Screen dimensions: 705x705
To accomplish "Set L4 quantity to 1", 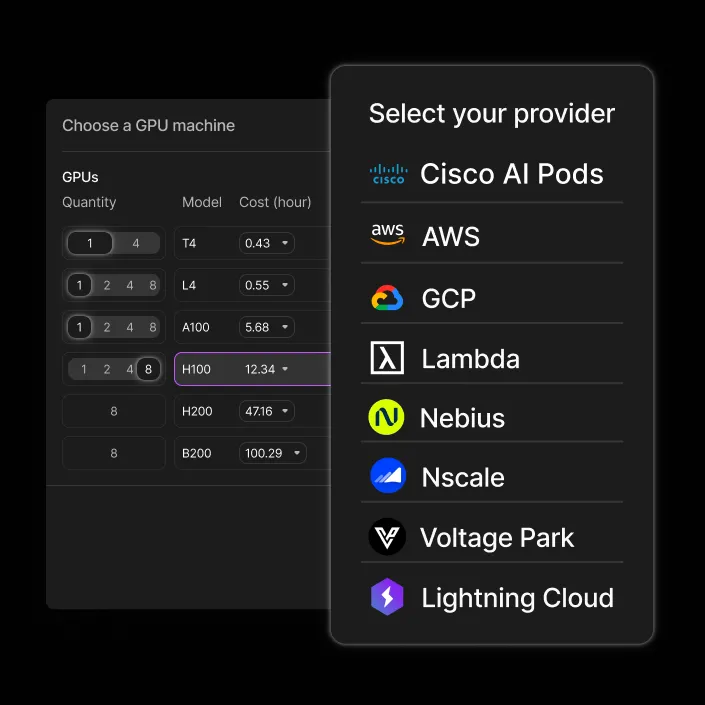I will click(80, 285).
